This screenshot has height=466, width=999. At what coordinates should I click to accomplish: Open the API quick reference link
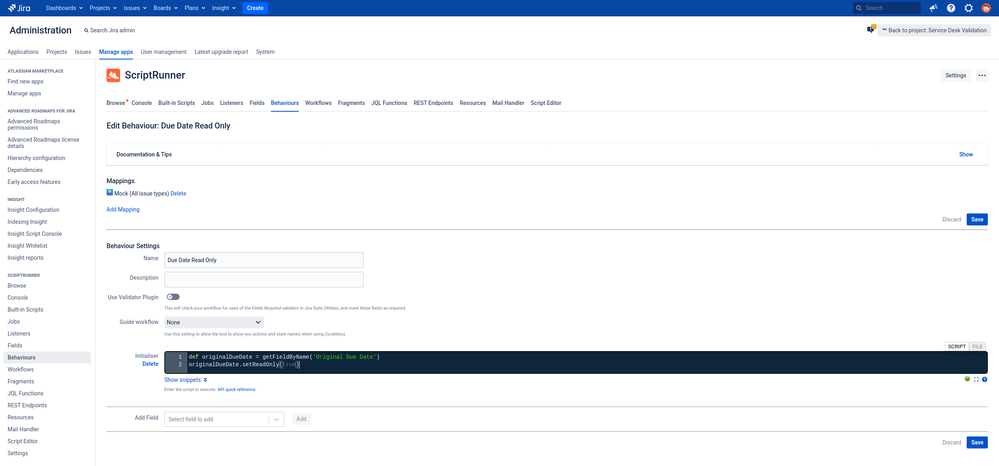pyautogui.click(x=237, y=389)
